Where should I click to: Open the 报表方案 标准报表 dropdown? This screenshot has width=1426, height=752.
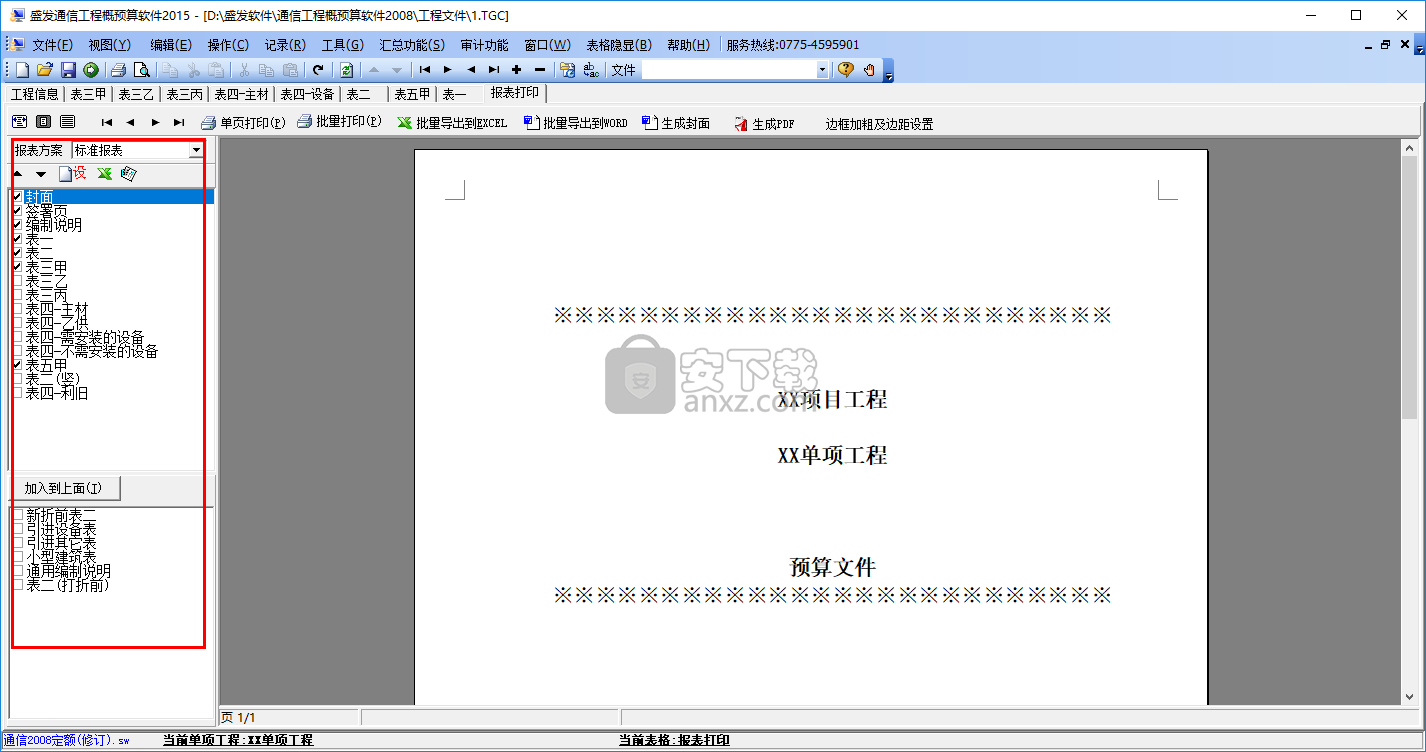pos(196,150)
